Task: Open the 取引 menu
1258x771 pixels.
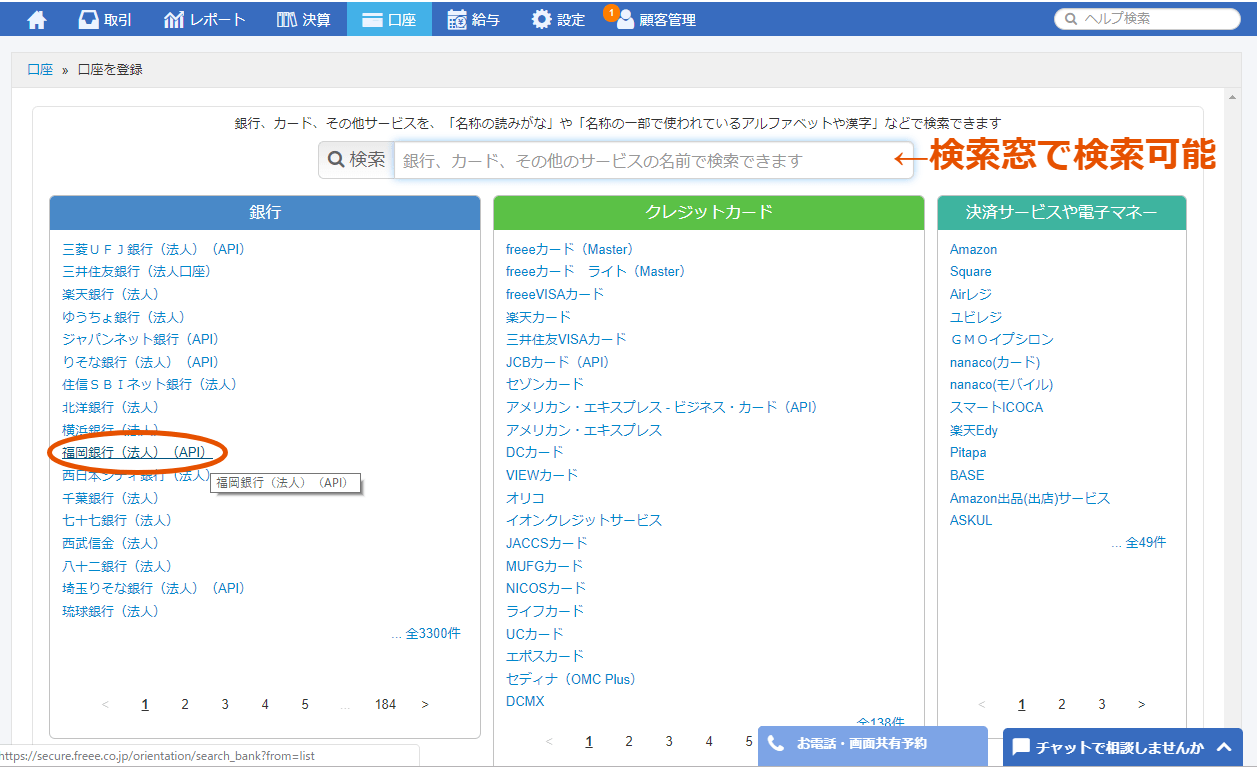Action: pyautogui.click(x=104, y=19)
